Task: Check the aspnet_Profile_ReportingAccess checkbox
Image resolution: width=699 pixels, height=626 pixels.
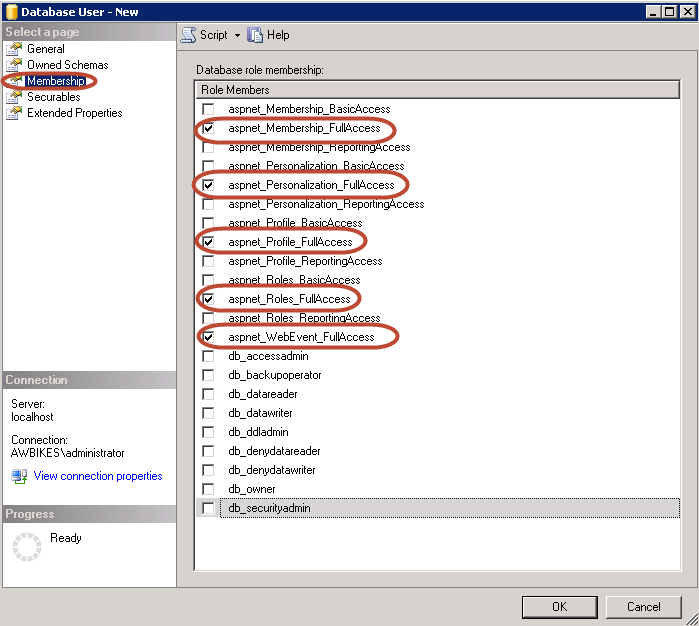Action: click(x=208, y=261)
